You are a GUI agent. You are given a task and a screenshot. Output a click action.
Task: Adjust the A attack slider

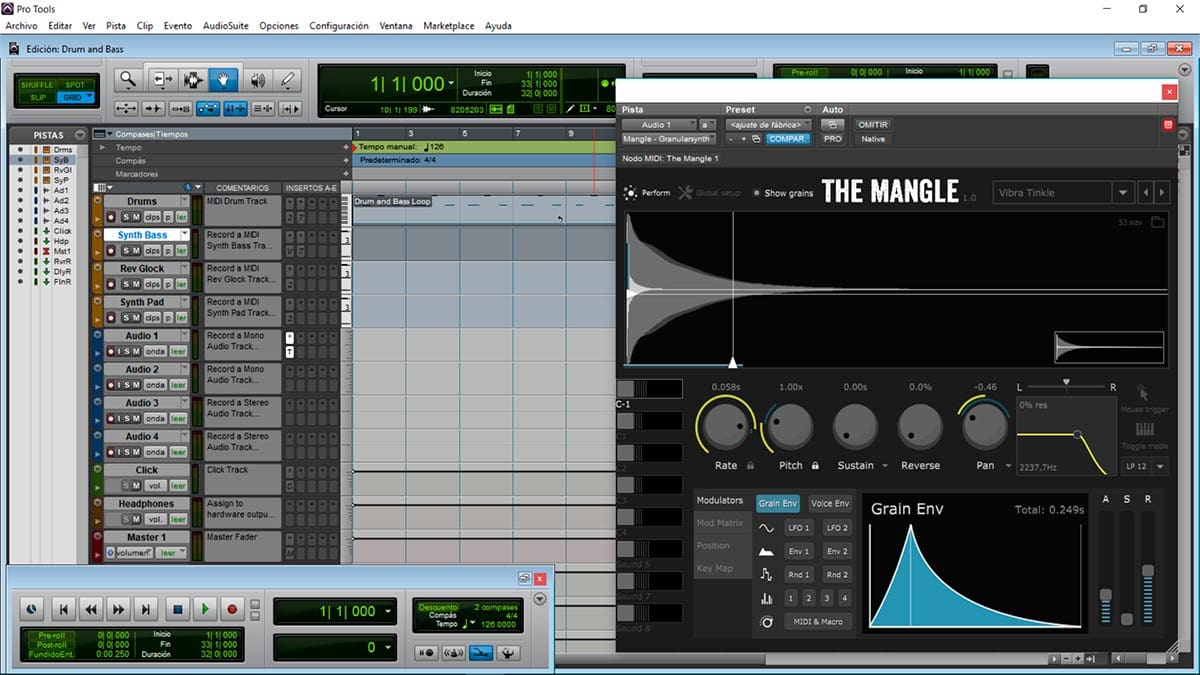(x=1106, y=596)
